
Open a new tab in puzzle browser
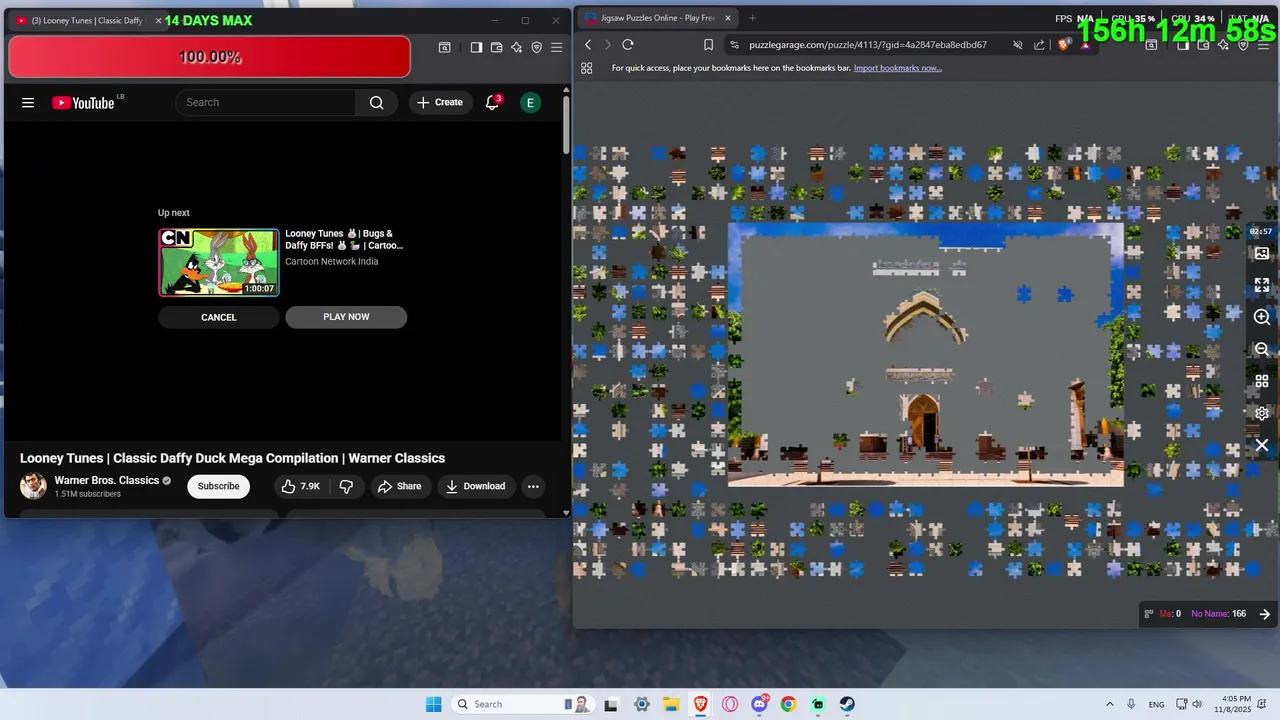click(753, 18)
